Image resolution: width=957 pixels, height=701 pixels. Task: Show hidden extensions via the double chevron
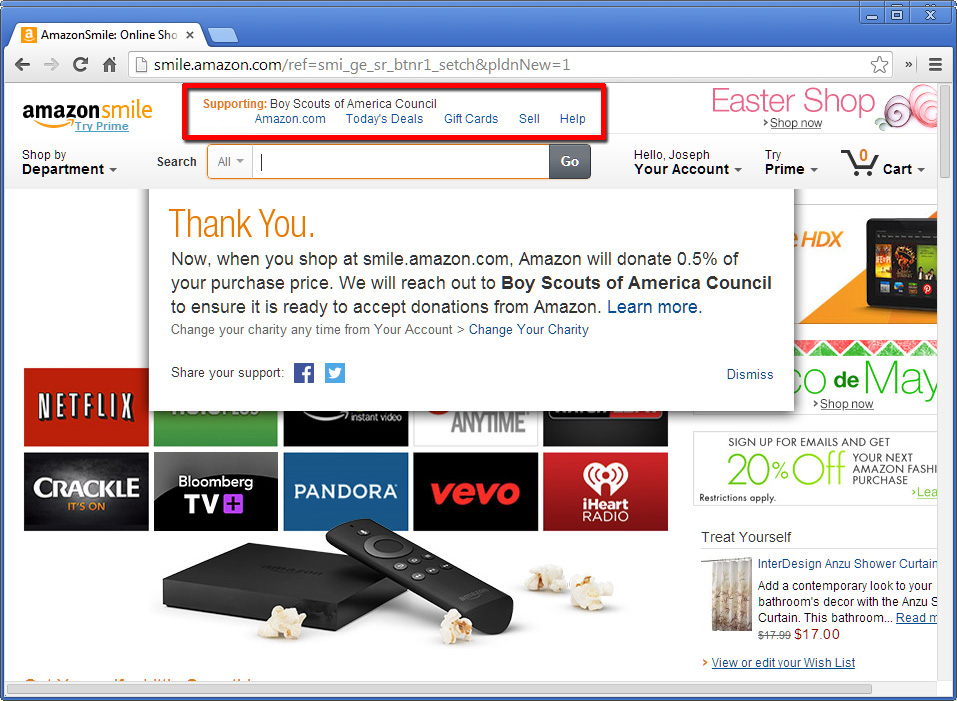[909, 65]
